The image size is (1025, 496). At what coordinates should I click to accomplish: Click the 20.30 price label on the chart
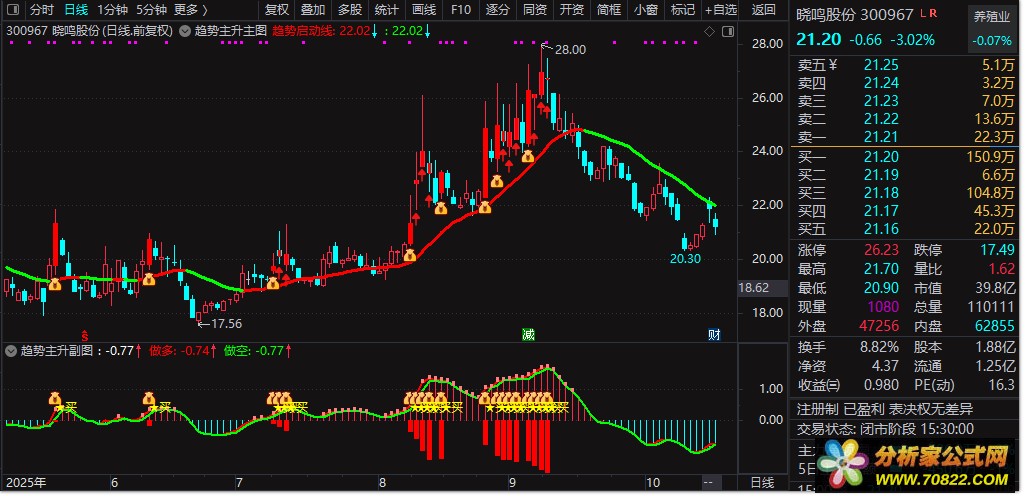tap(685, 258)
